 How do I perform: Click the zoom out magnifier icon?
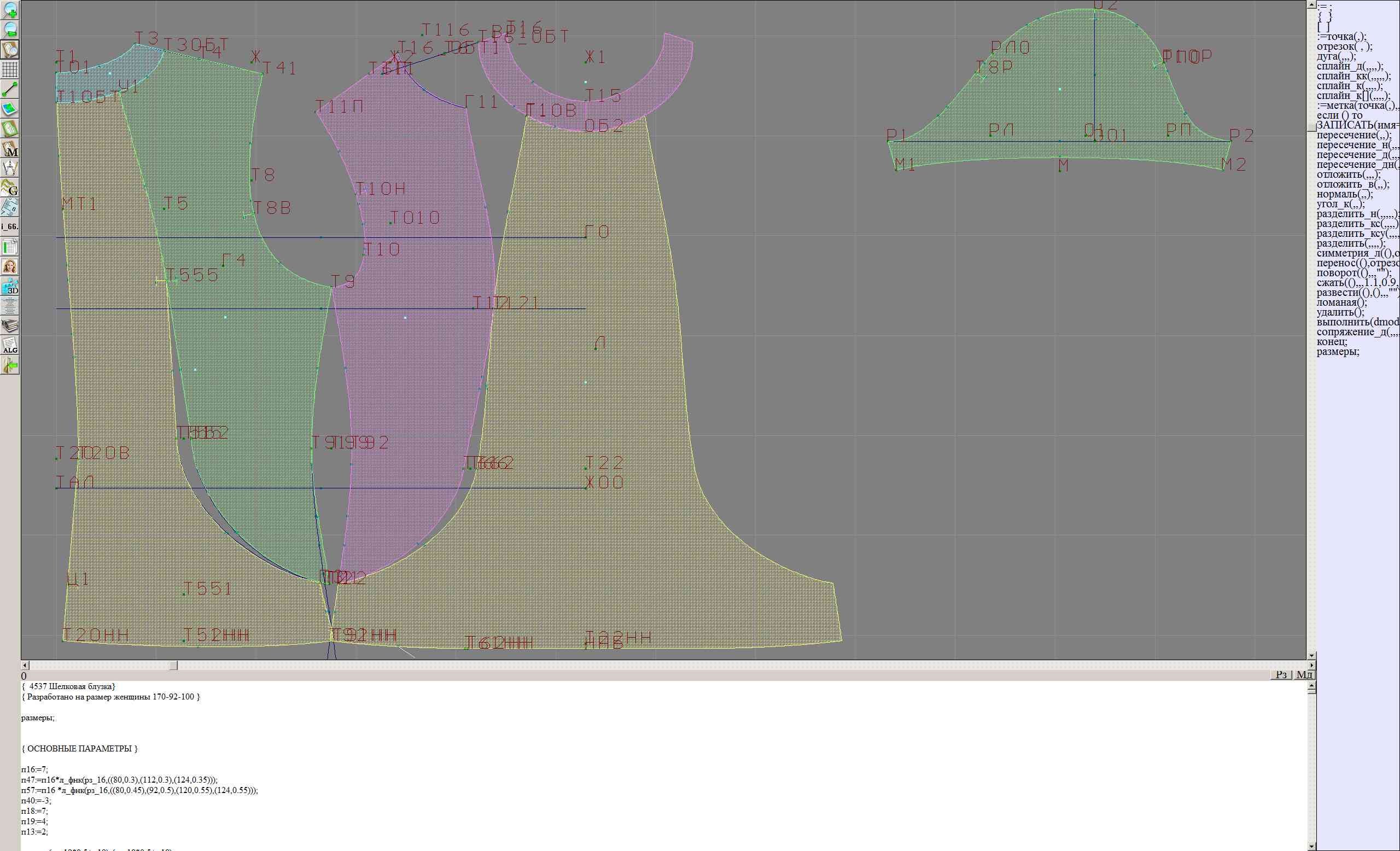10,30
